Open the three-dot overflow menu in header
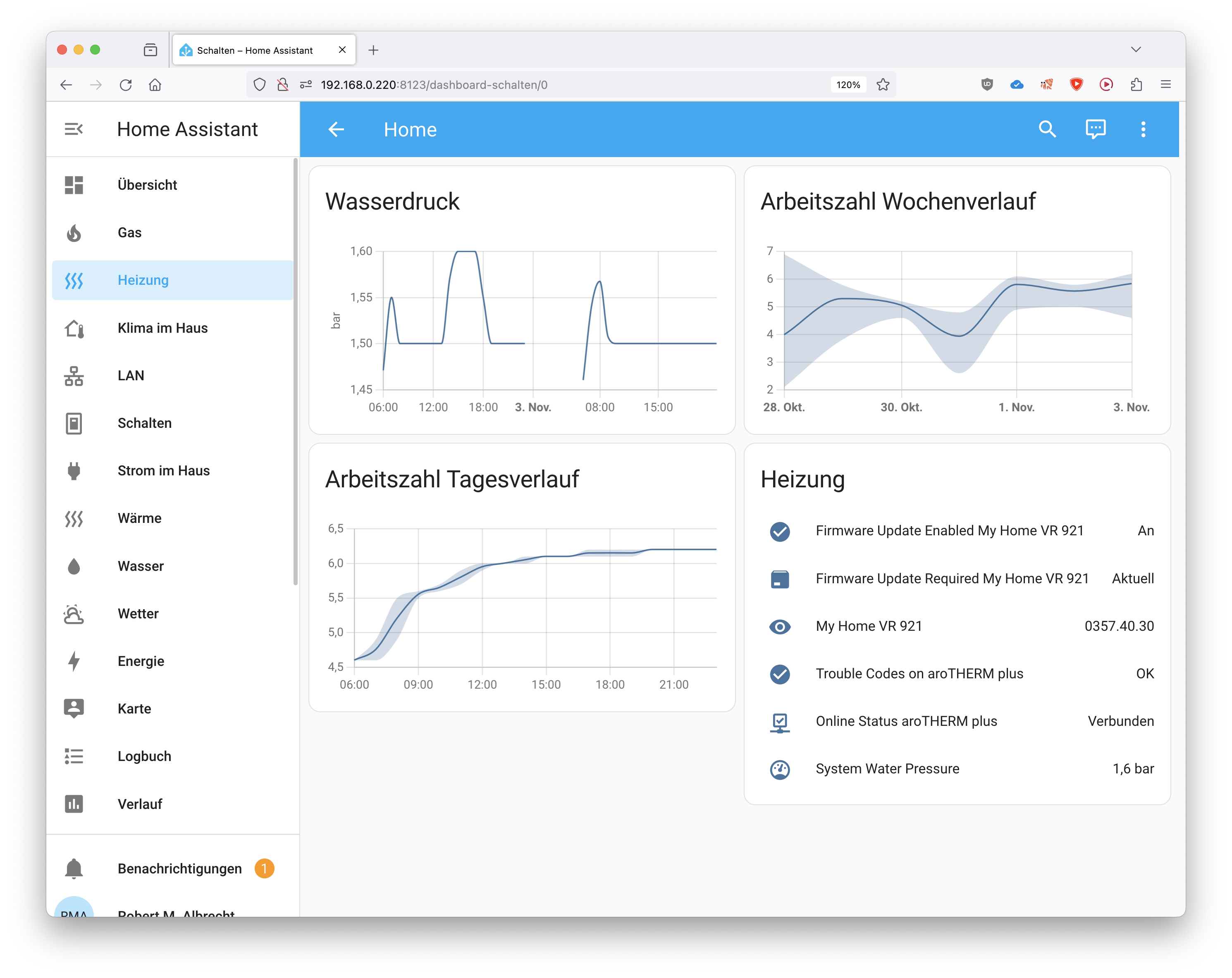Viewport: 1232px width, 978px height. (1143, 129)
